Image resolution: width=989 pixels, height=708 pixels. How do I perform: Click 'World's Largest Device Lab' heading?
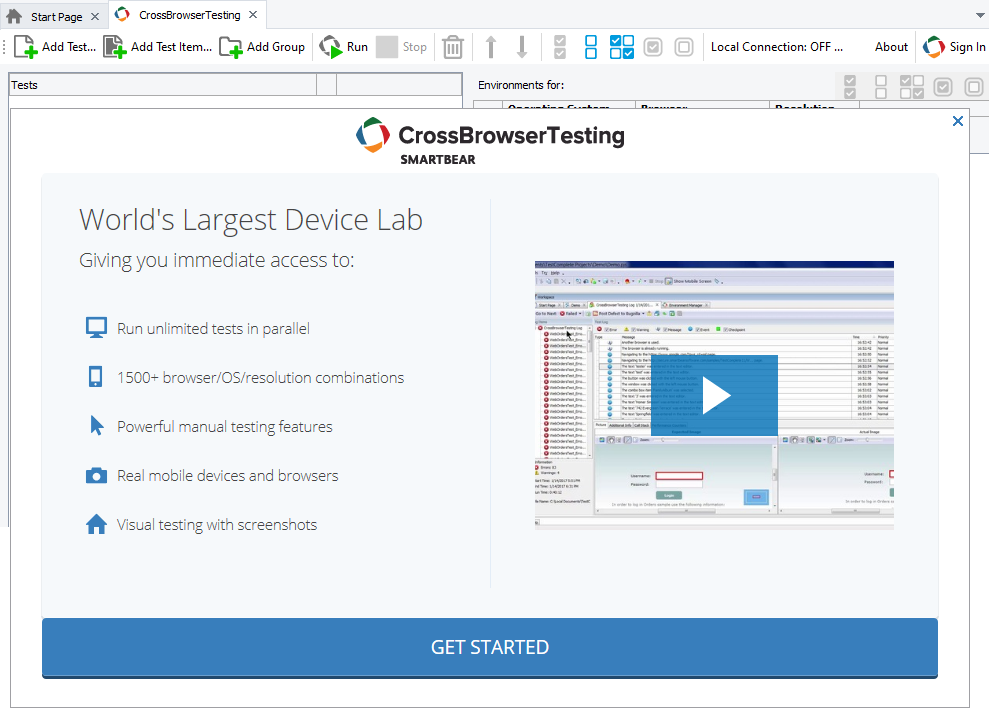click(251, 220)
